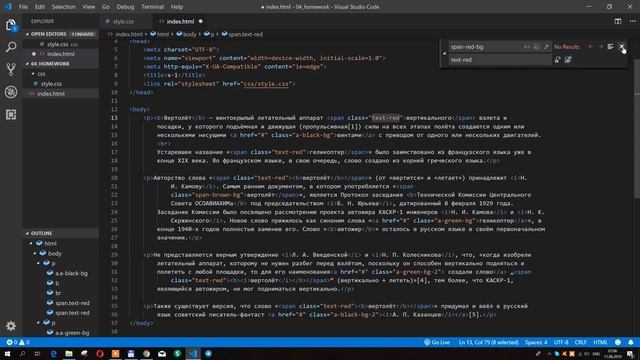
Task: Collapse the Outline section
Action: point(27,233)
